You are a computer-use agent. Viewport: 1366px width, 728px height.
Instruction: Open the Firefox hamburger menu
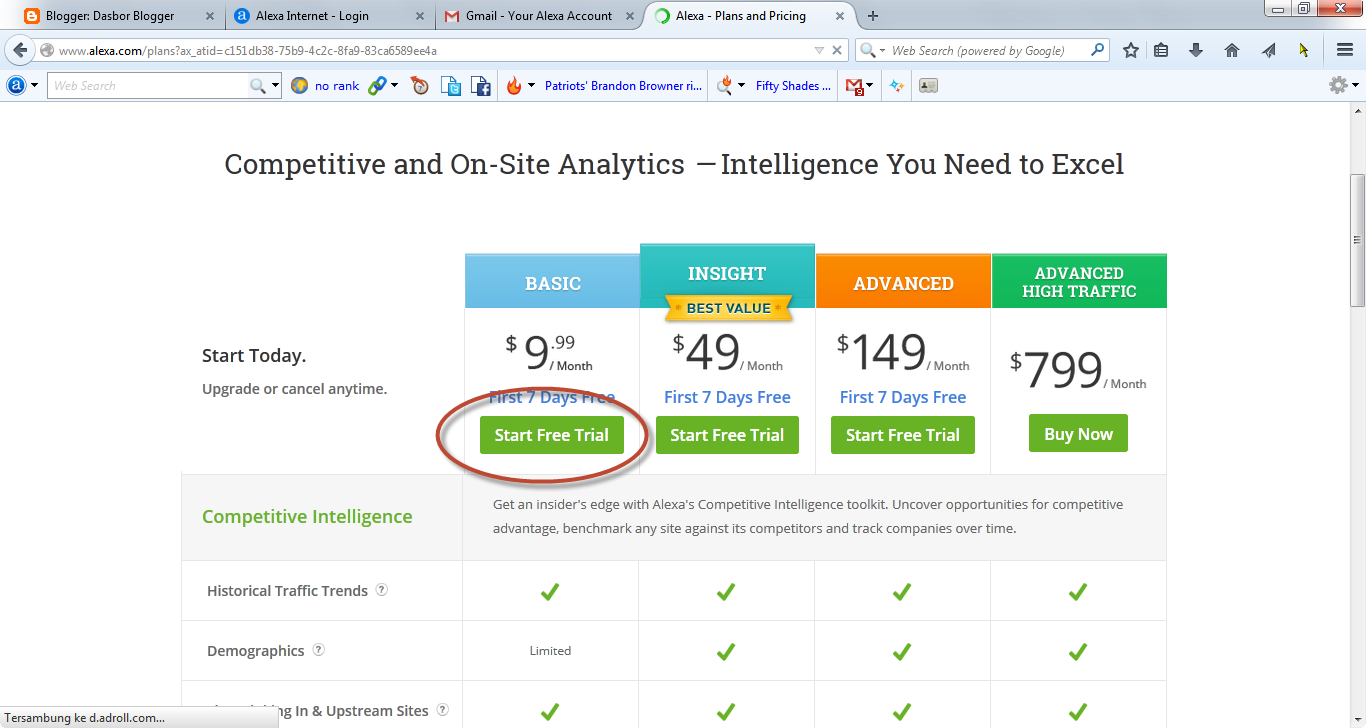click(1345, 50)
